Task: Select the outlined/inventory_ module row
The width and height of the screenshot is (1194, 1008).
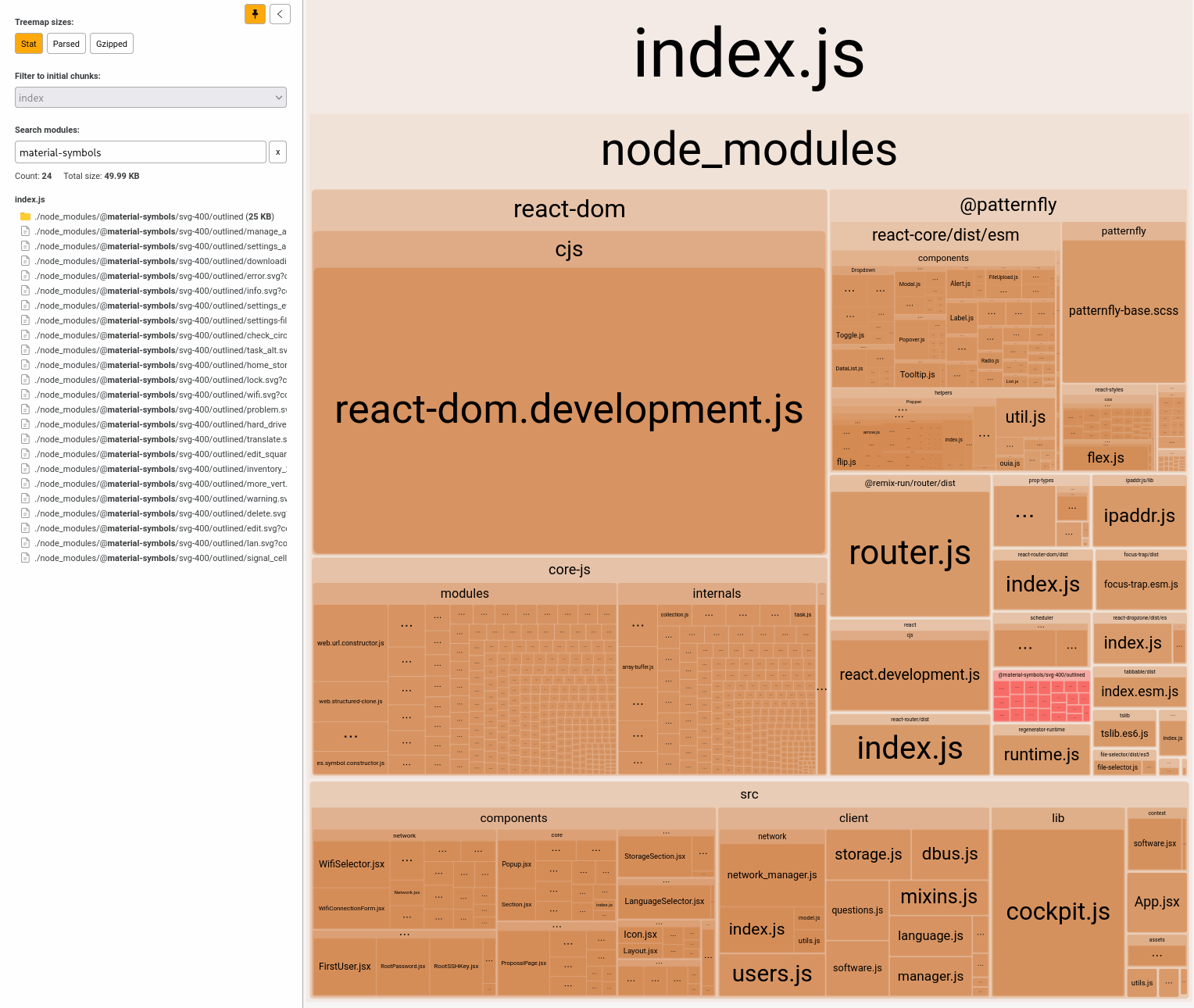Action: 154,469
